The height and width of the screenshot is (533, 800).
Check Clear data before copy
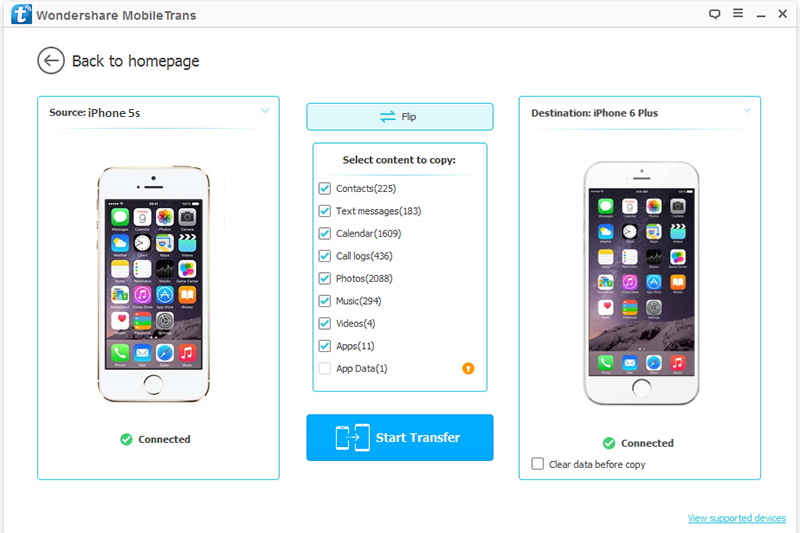click(537, 464)
